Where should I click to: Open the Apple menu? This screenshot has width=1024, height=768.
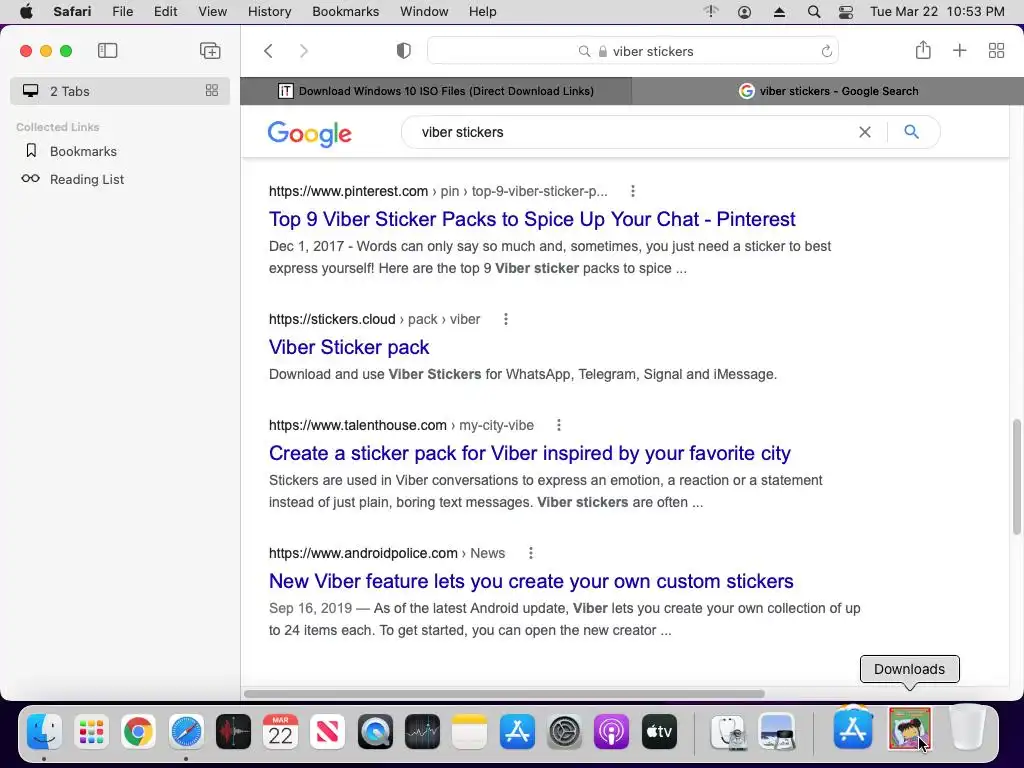click(26, 12)
